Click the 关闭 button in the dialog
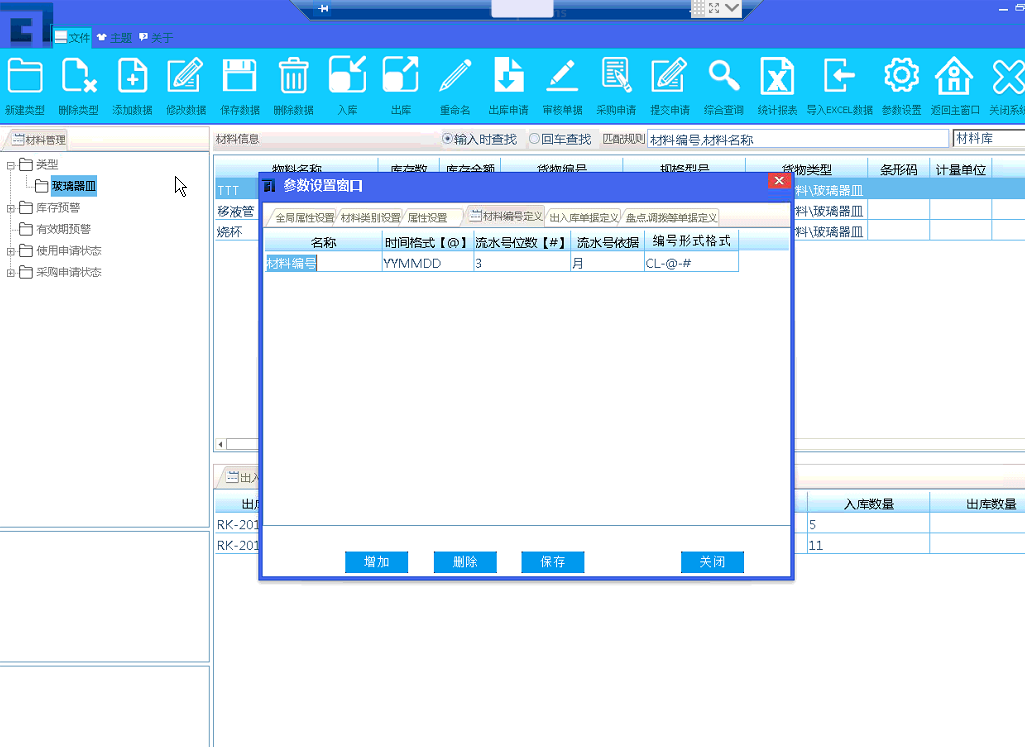 (712, 562)
